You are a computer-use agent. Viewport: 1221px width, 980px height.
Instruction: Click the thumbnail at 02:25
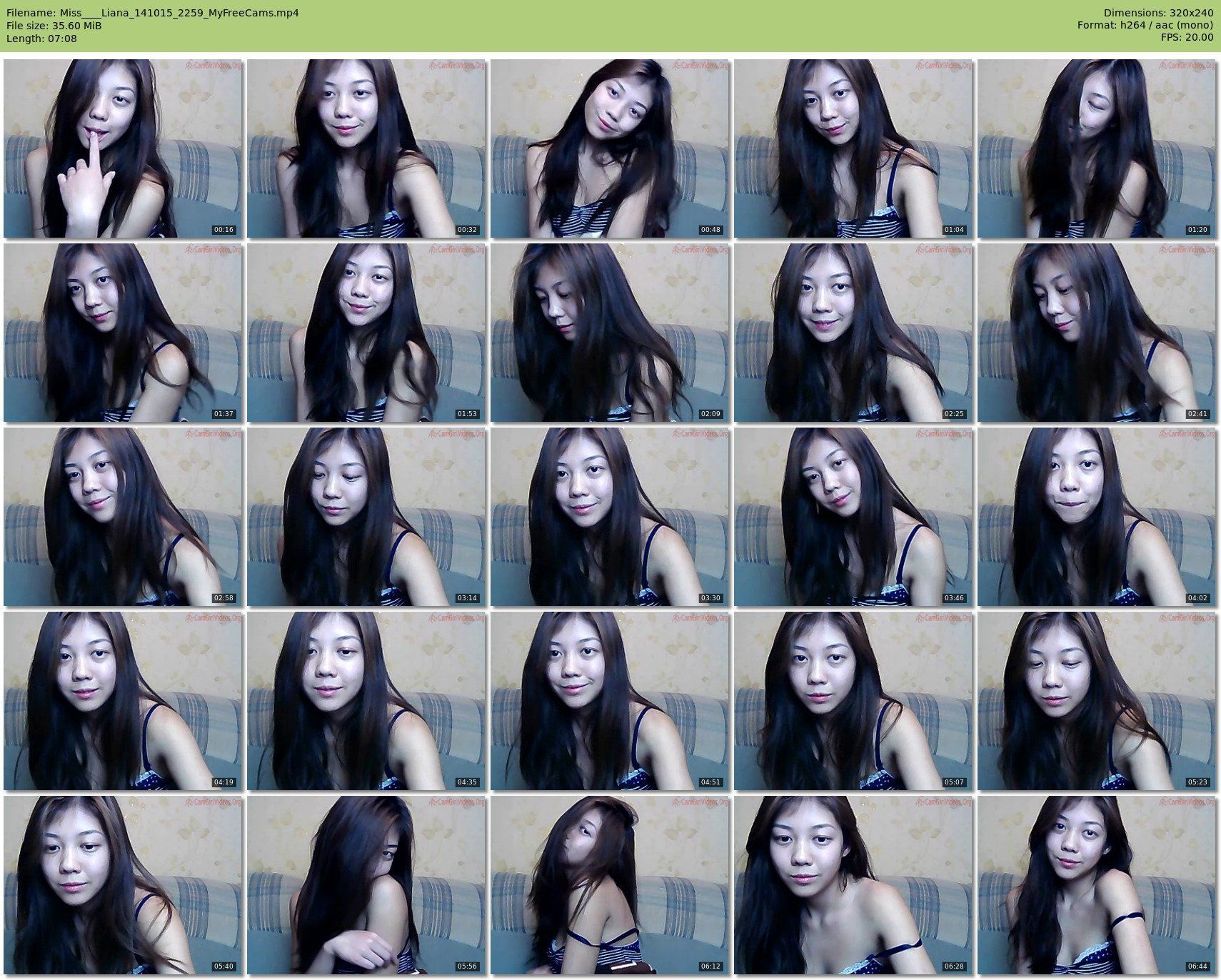(853, 333)
